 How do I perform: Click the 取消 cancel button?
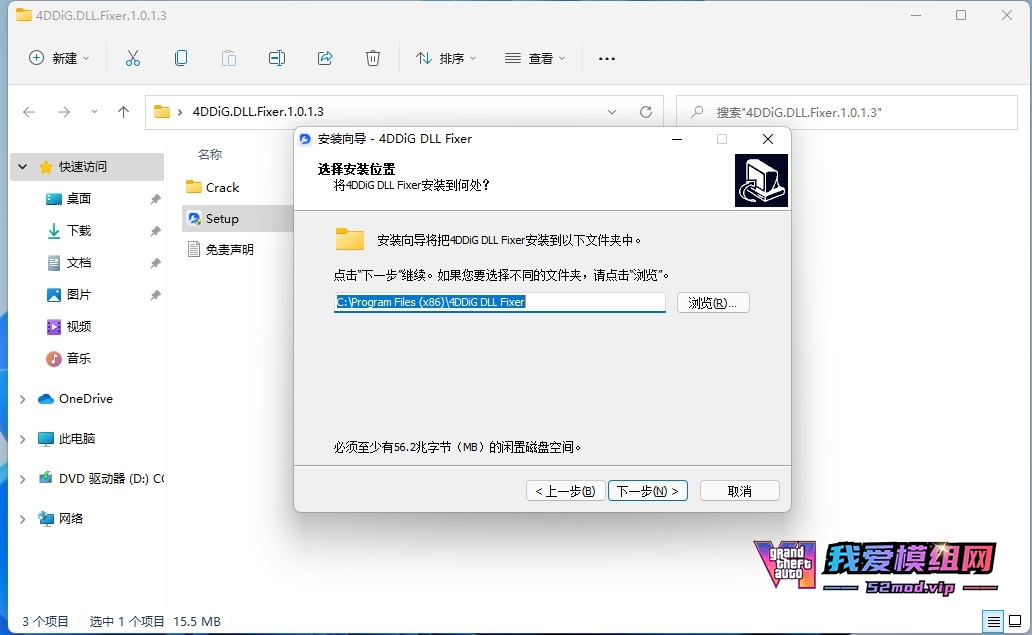pyautogui.click(x=740, y=491)
